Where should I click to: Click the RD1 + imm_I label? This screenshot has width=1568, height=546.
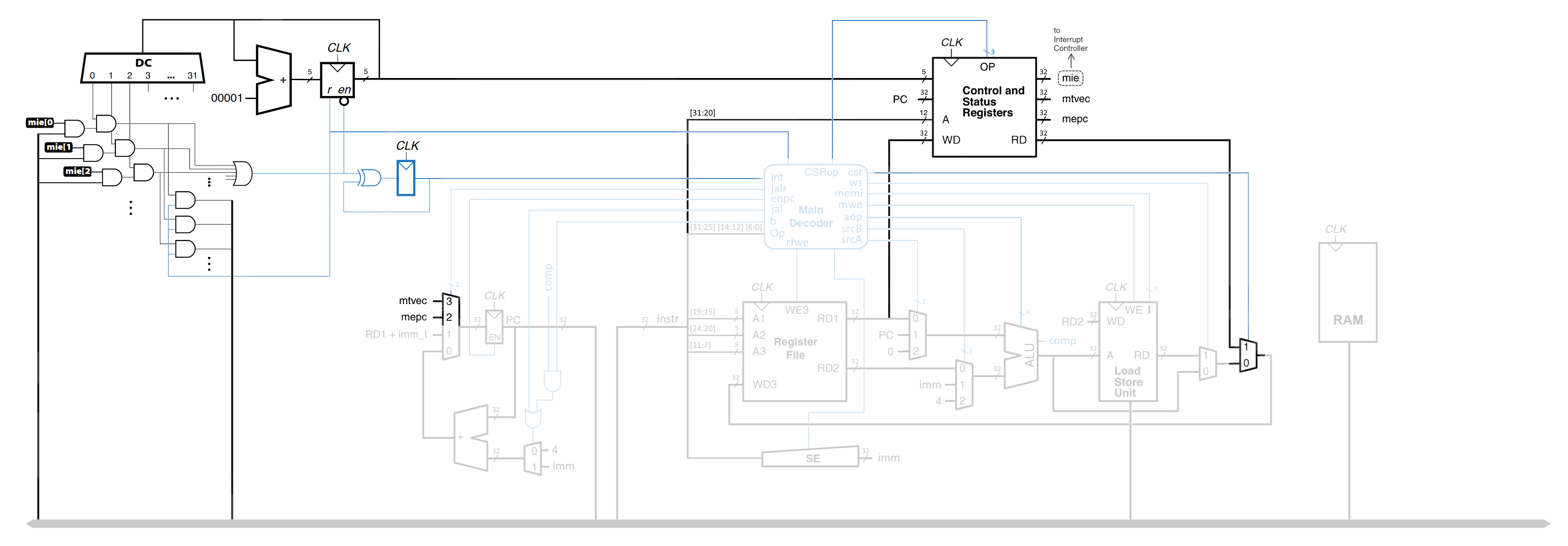click(396, 334)
